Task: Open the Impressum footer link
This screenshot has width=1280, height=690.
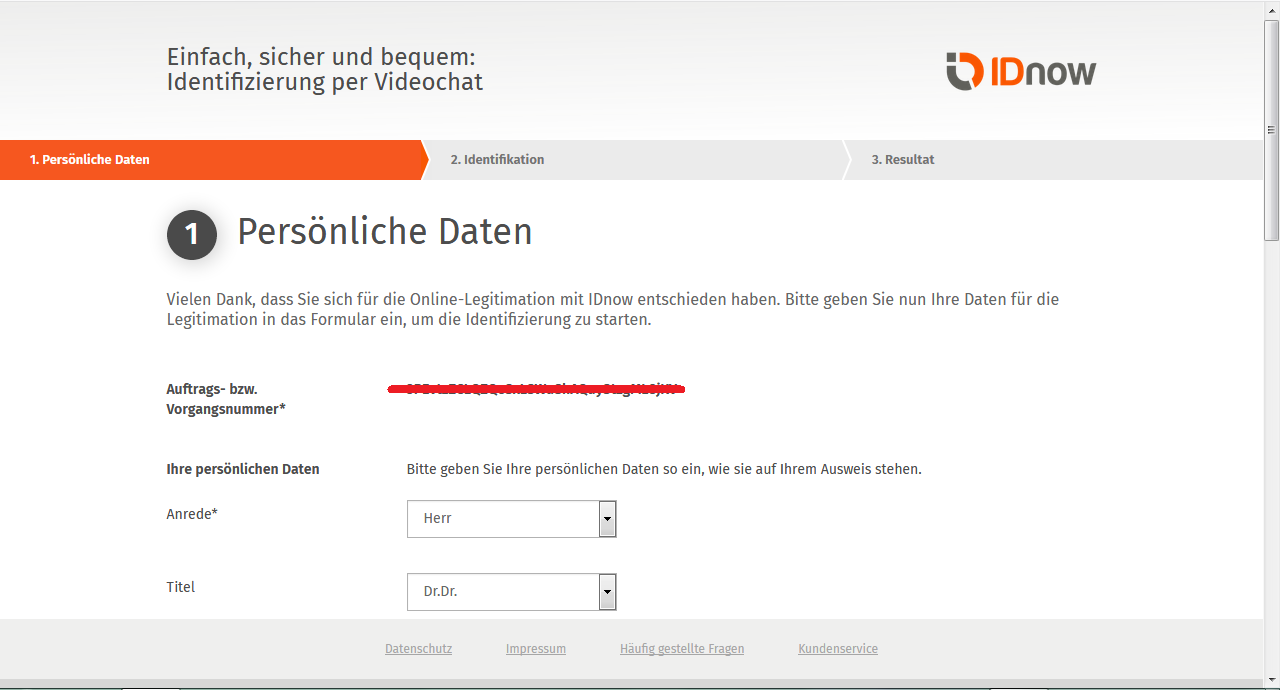Action: [x=536, y=649]
